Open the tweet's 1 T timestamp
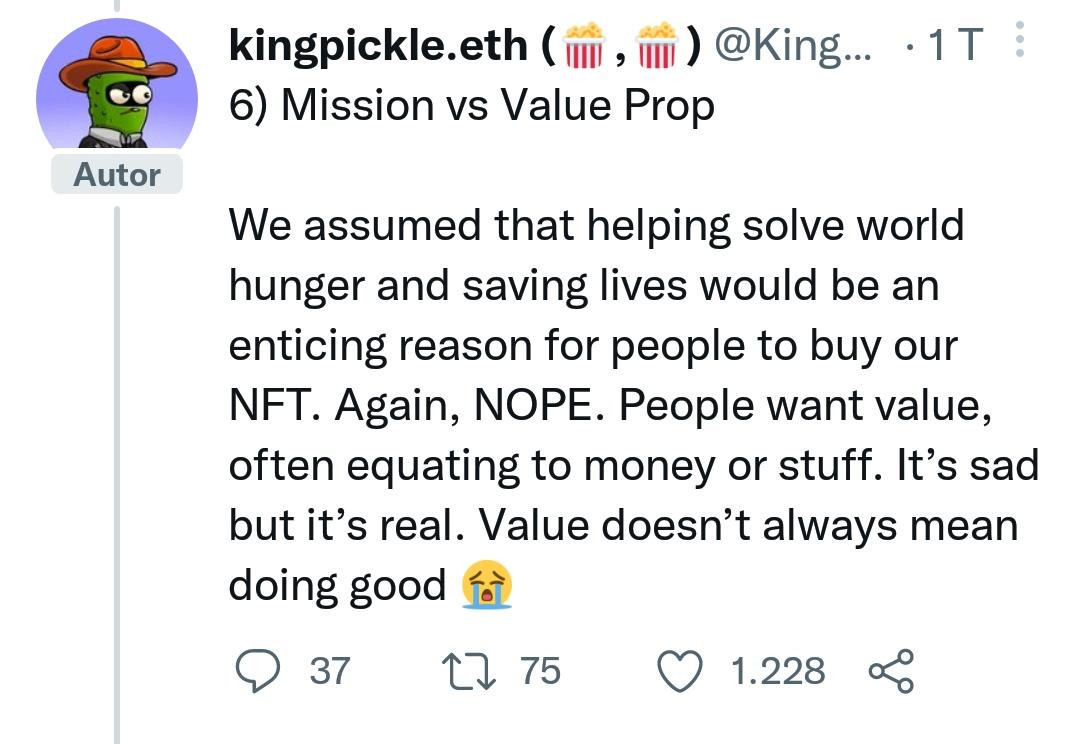The image size is (1080, 744). (x=956, y=45)
